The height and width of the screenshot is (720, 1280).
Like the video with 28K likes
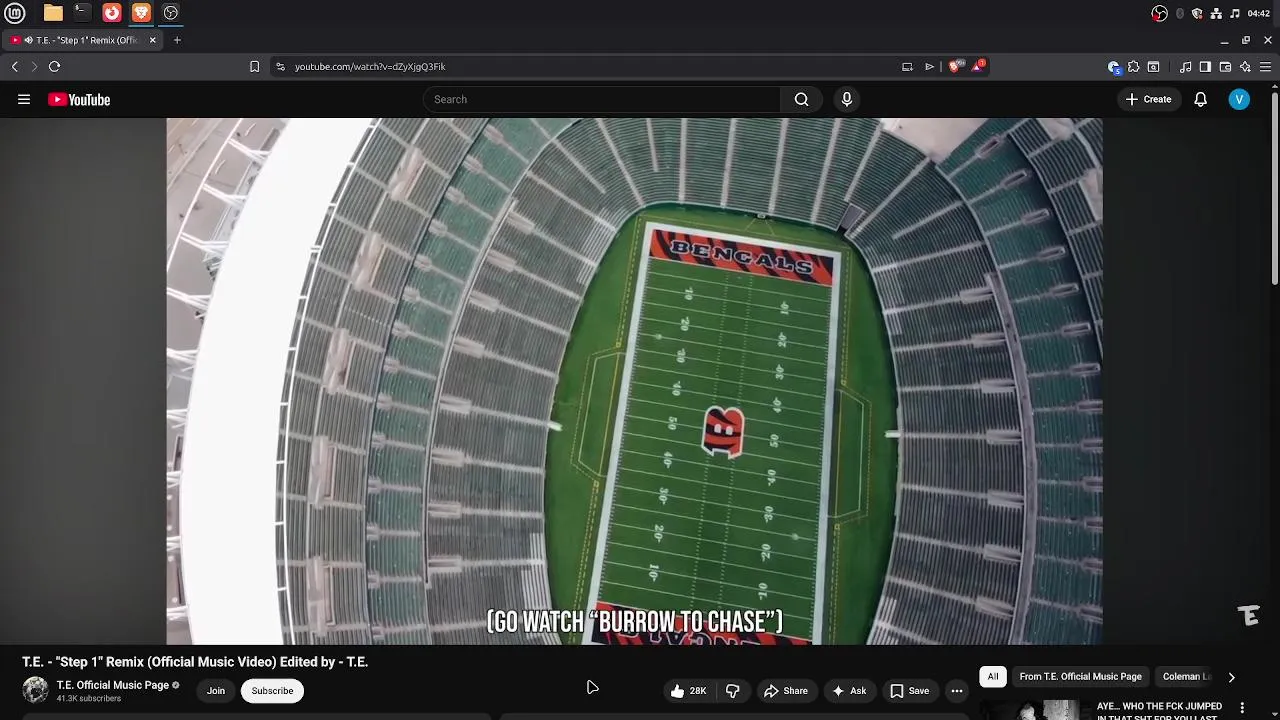688,691
